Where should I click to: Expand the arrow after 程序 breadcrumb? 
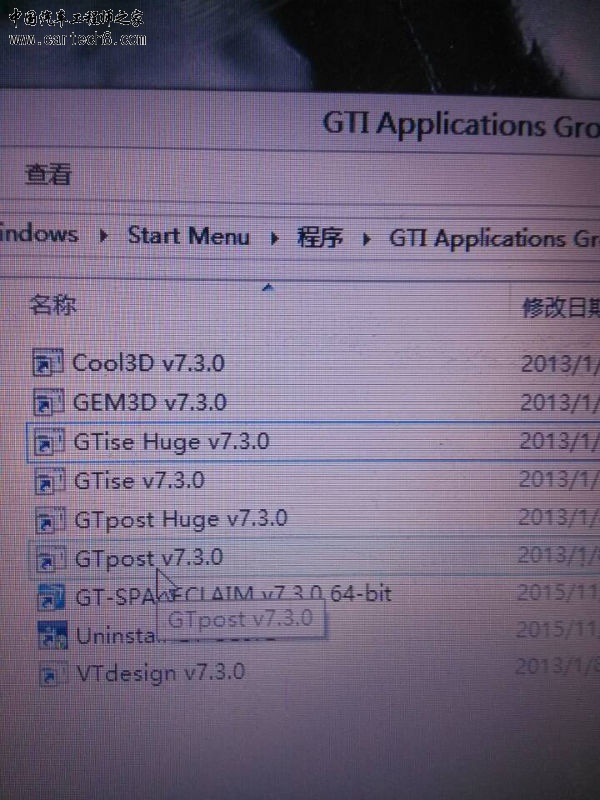pyautogui.click(x=366, y=239)
